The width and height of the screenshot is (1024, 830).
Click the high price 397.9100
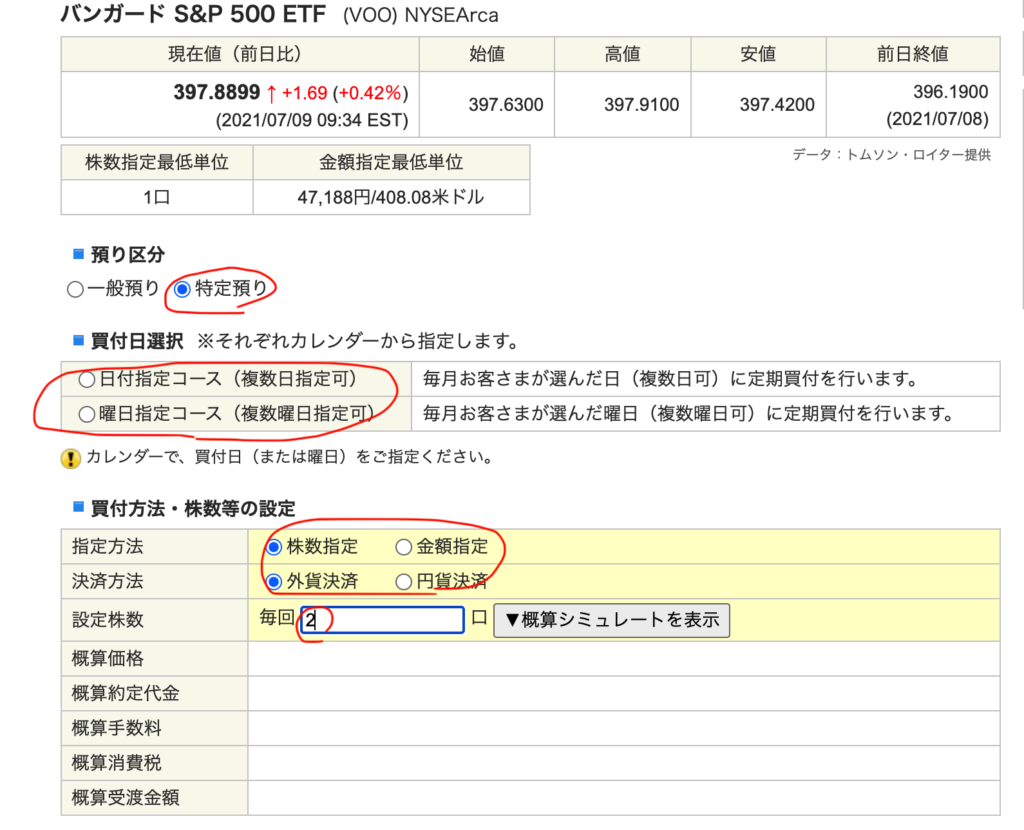[x=641, y=104]
